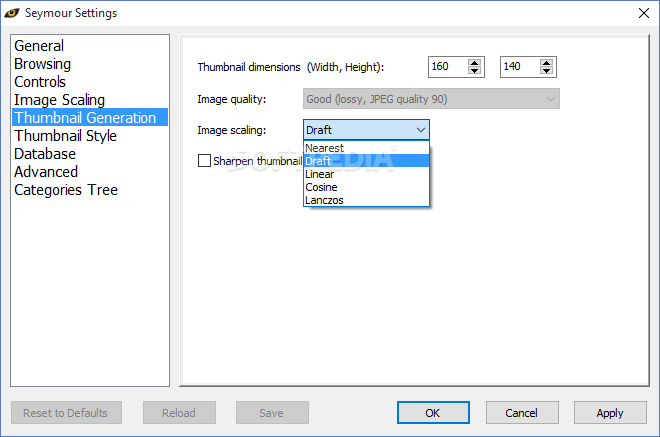Choose Linear scaling option
This screenshot has width=660, height=437.
click(366, 174)
